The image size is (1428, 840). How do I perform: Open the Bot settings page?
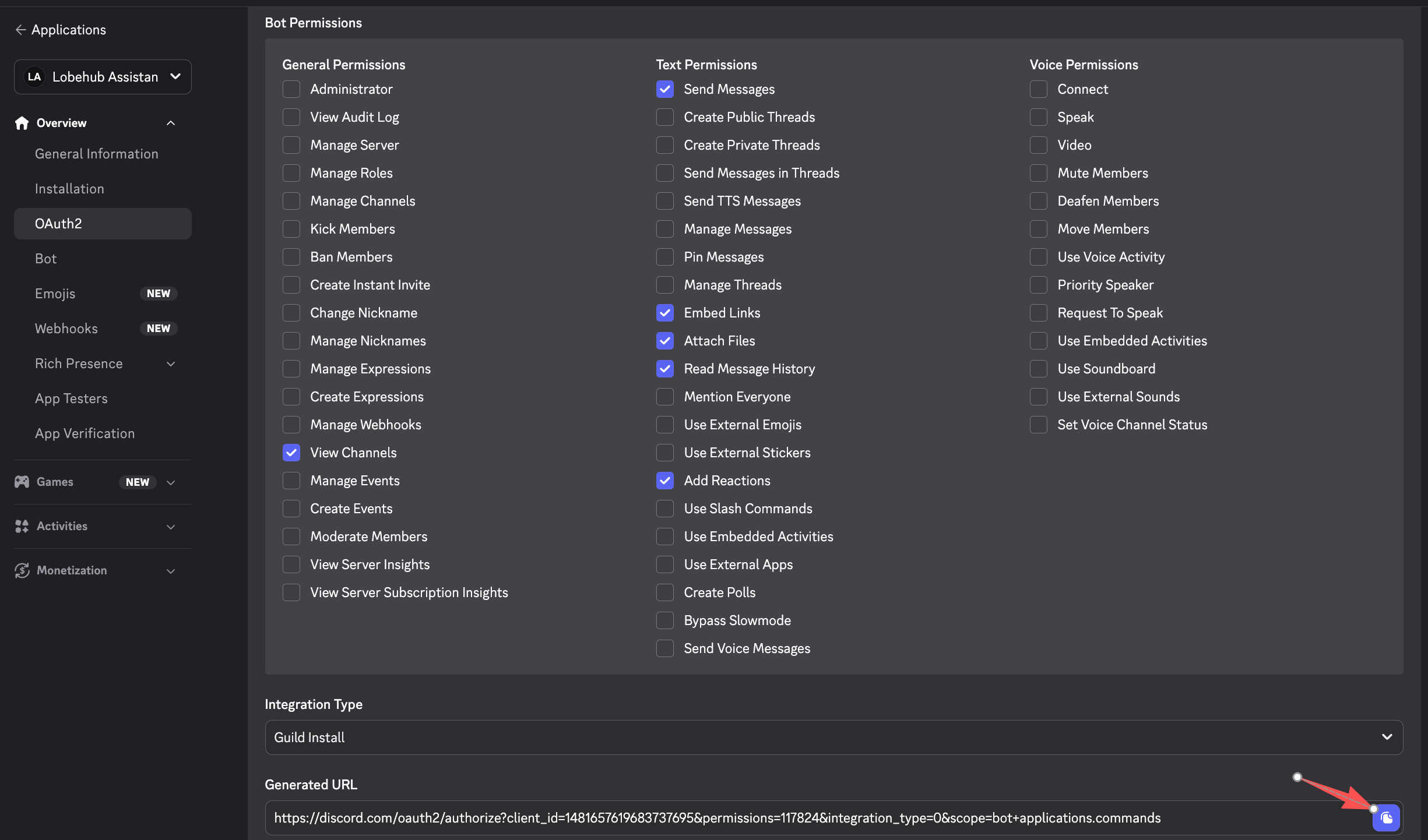pos(45,259)
